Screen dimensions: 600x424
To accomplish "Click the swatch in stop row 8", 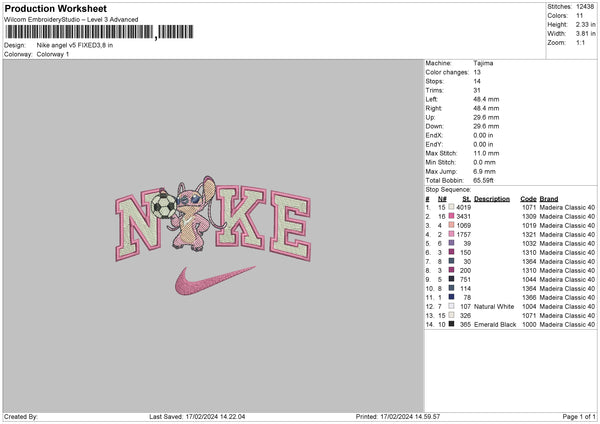I will 452,270.
